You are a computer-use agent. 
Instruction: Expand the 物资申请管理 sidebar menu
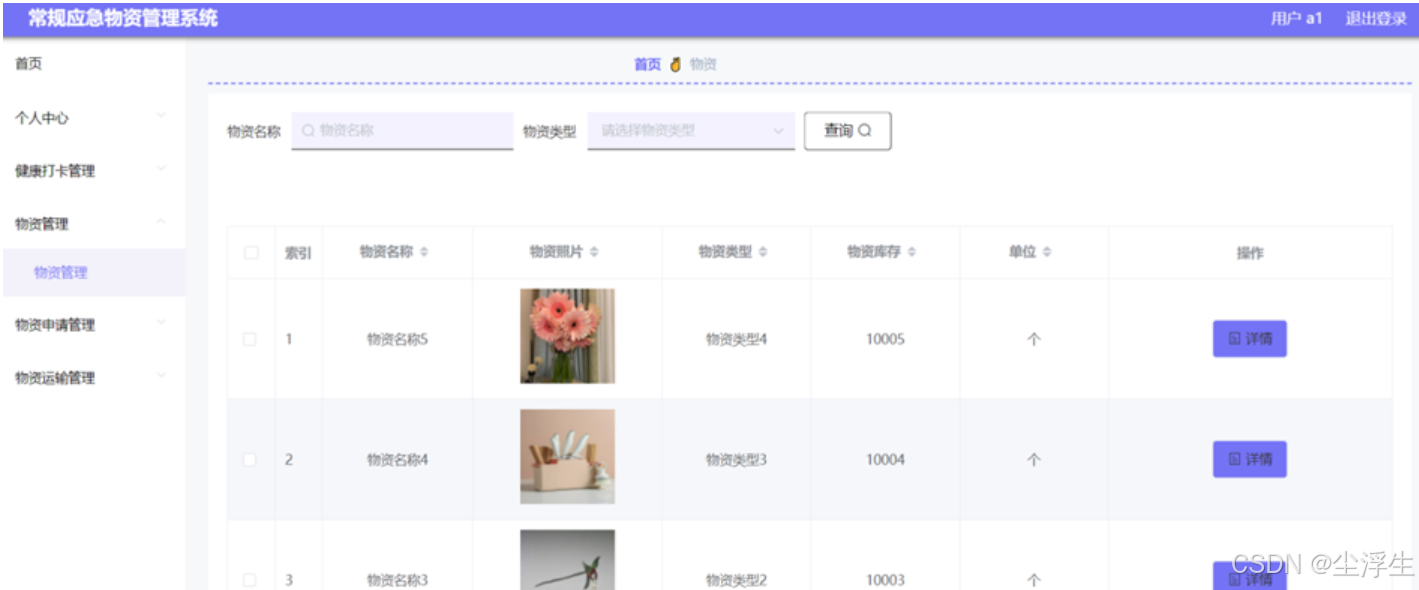[93, 325]
